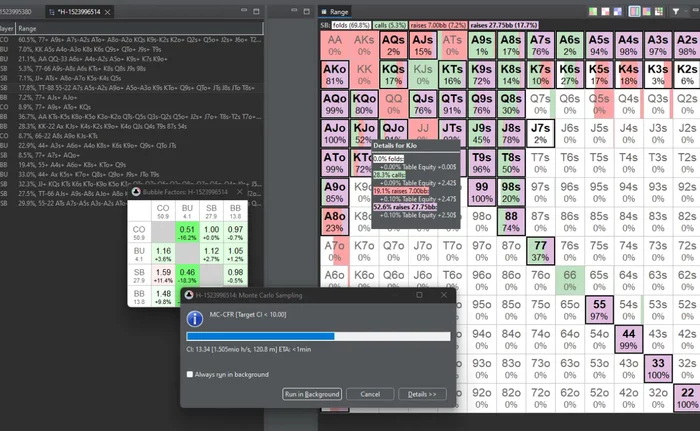Select the white-and-red grid view icon
Screen dimensions: 700x431
click(605, 12)
